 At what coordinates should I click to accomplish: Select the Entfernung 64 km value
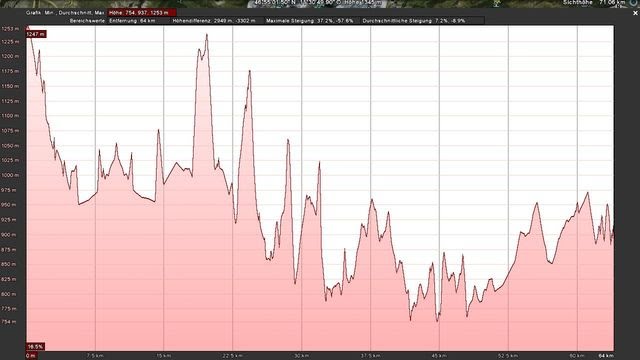pos(132,20)
